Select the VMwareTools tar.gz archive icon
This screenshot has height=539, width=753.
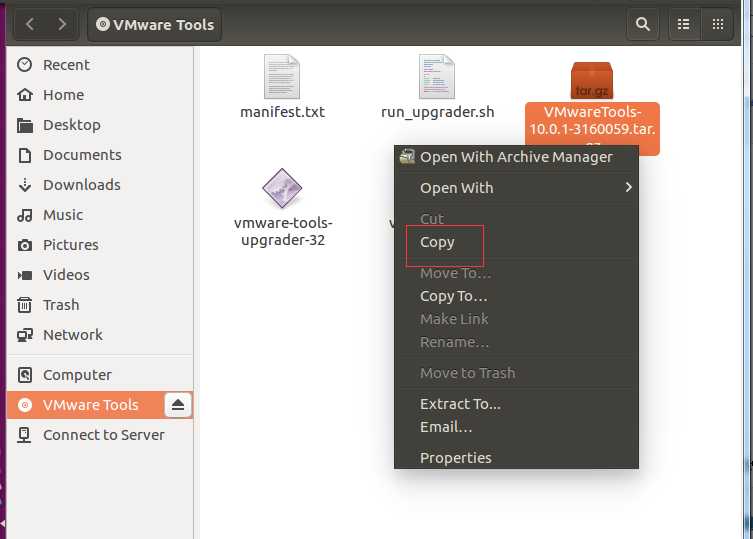tap(592, 80)
